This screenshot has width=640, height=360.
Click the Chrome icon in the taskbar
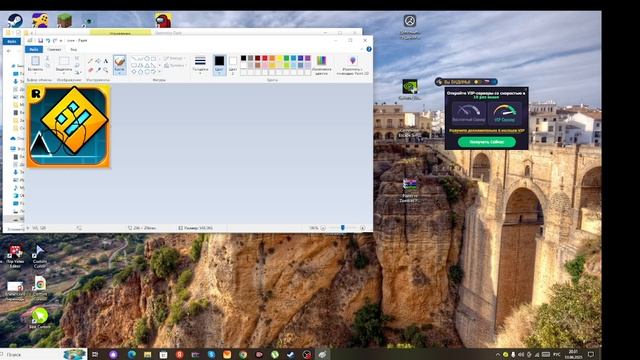[243, 354]
